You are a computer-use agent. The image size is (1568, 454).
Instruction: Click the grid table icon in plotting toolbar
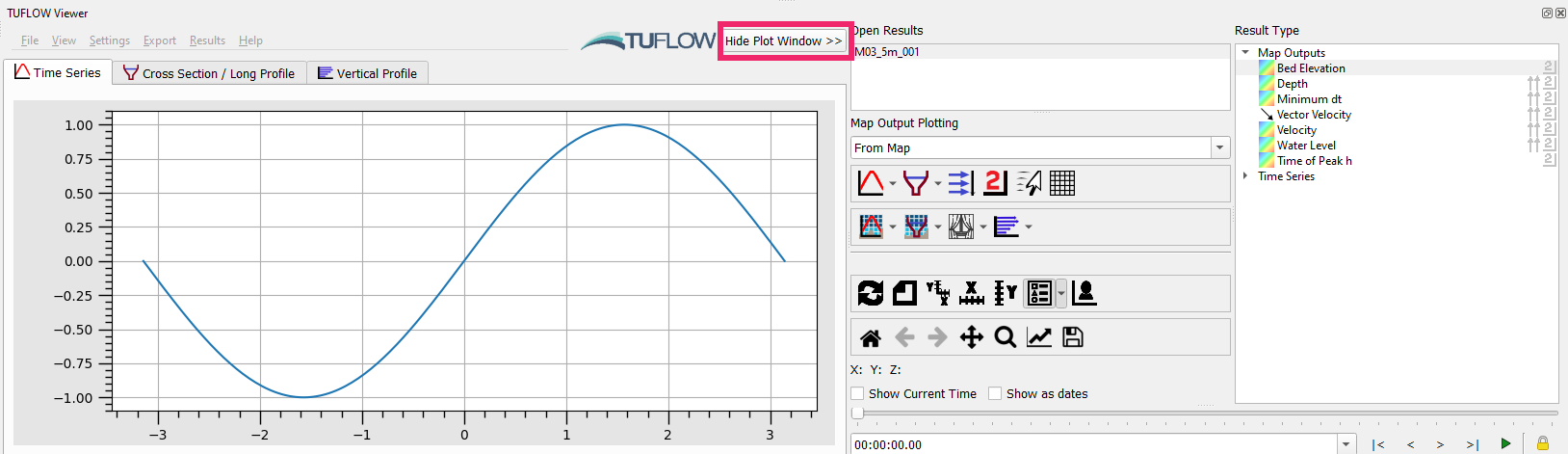pos(1062,183)
